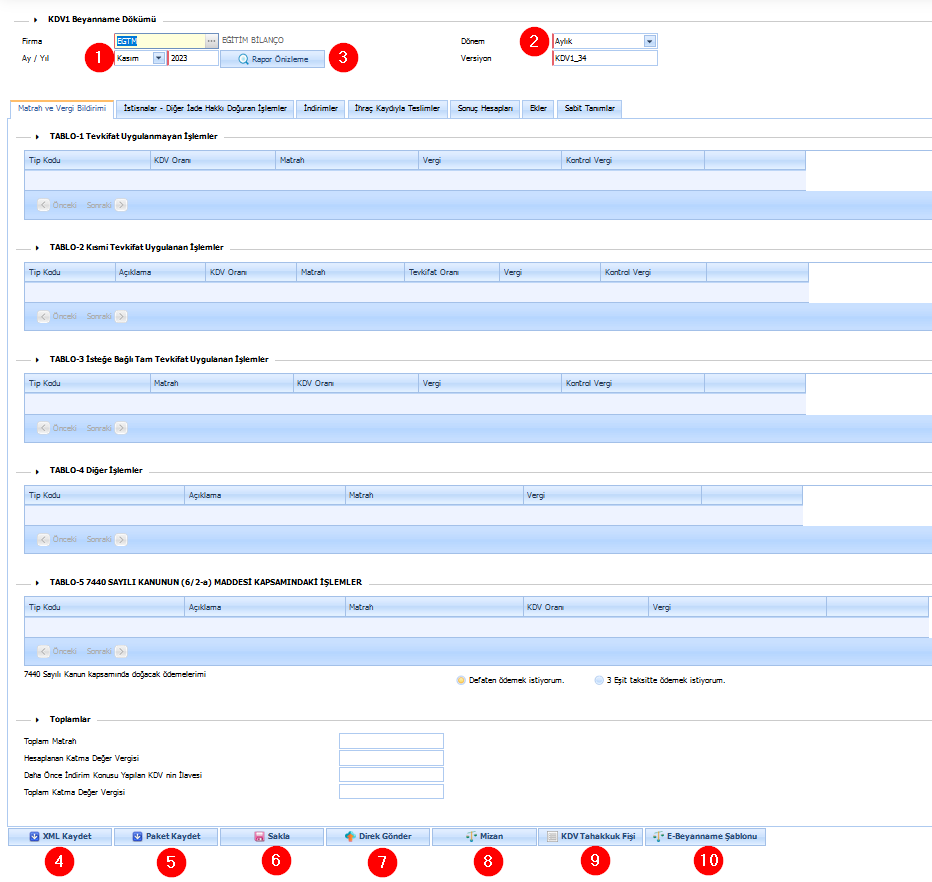Image resolution: width=932 pixels, height=882 pixels.
Task: Click Açıklama column header in TABLO-4
Action: [x=265, y=495]
